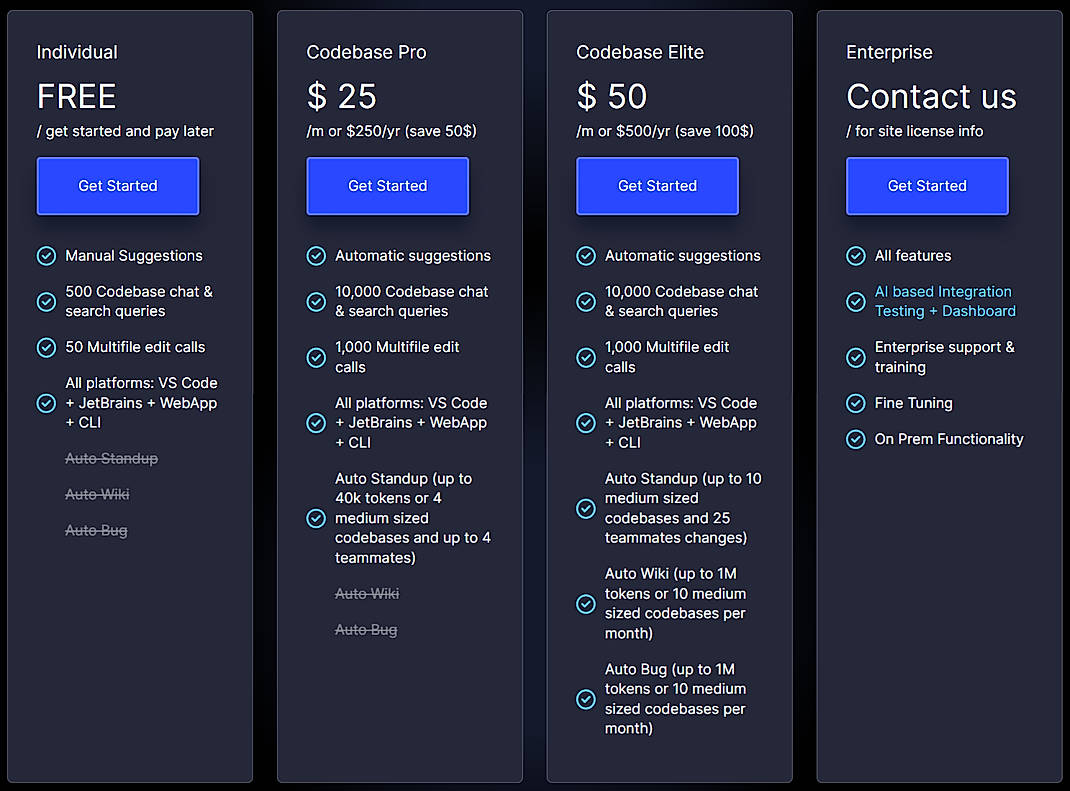The image size is (1070, 791).
Task: Click the checkmark next to Enterprise support & training
Action: click(856, 357)
